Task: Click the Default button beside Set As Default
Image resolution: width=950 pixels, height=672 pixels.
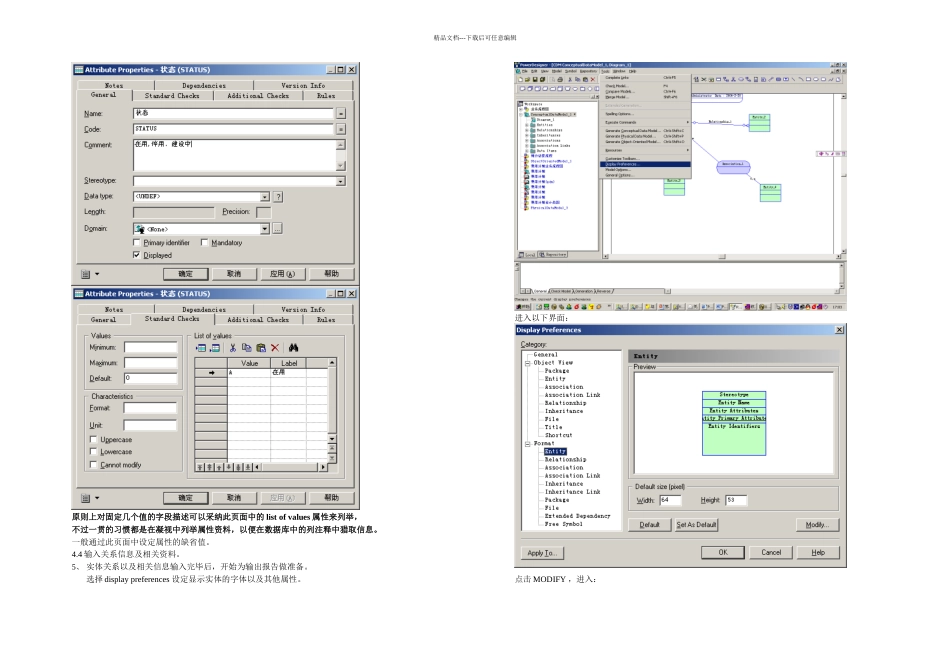Action: pyautogui.click(x=649, y=525)
